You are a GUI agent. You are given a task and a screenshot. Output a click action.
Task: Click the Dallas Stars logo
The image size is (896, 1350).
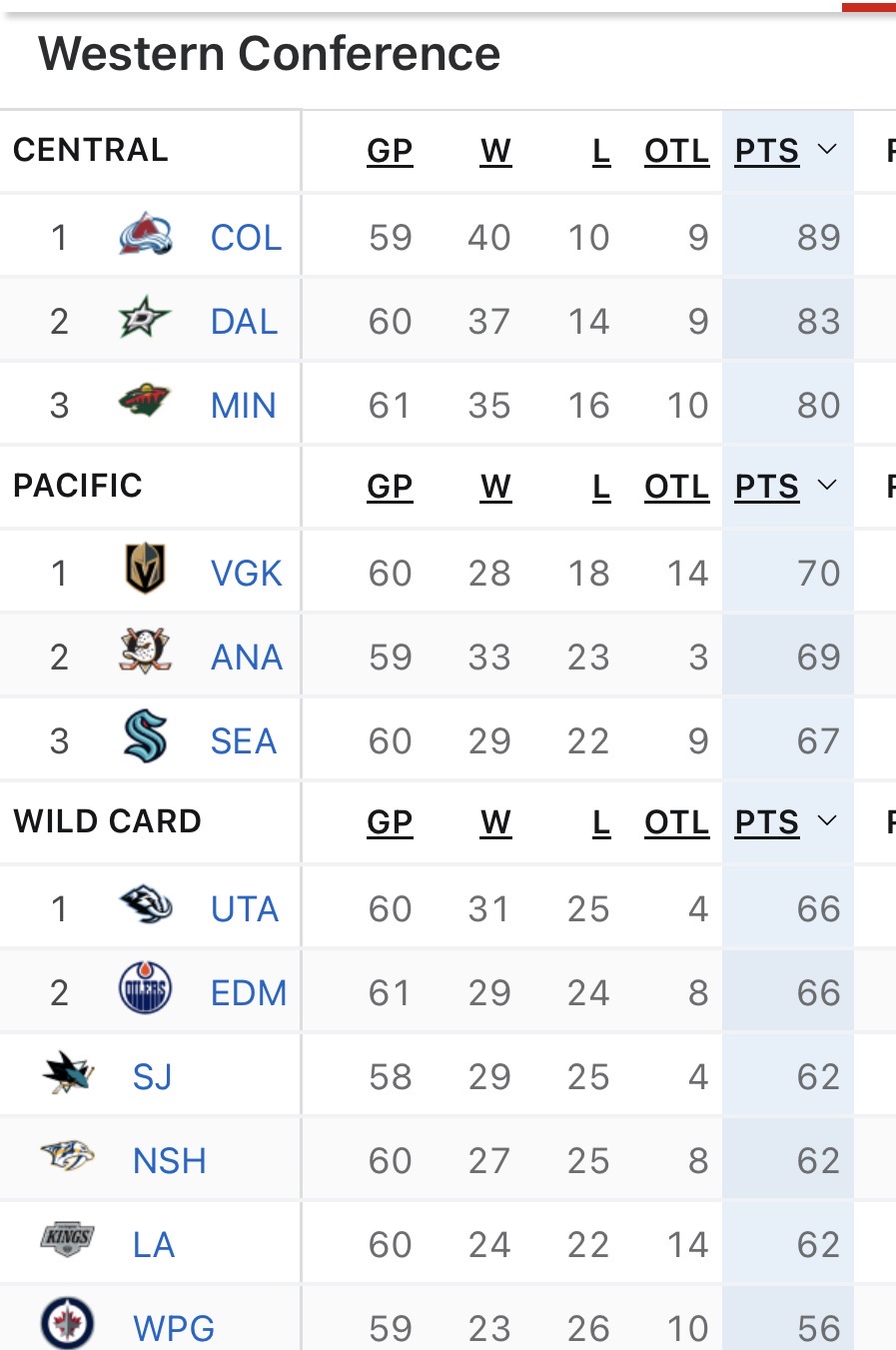[x=145, y=320]
